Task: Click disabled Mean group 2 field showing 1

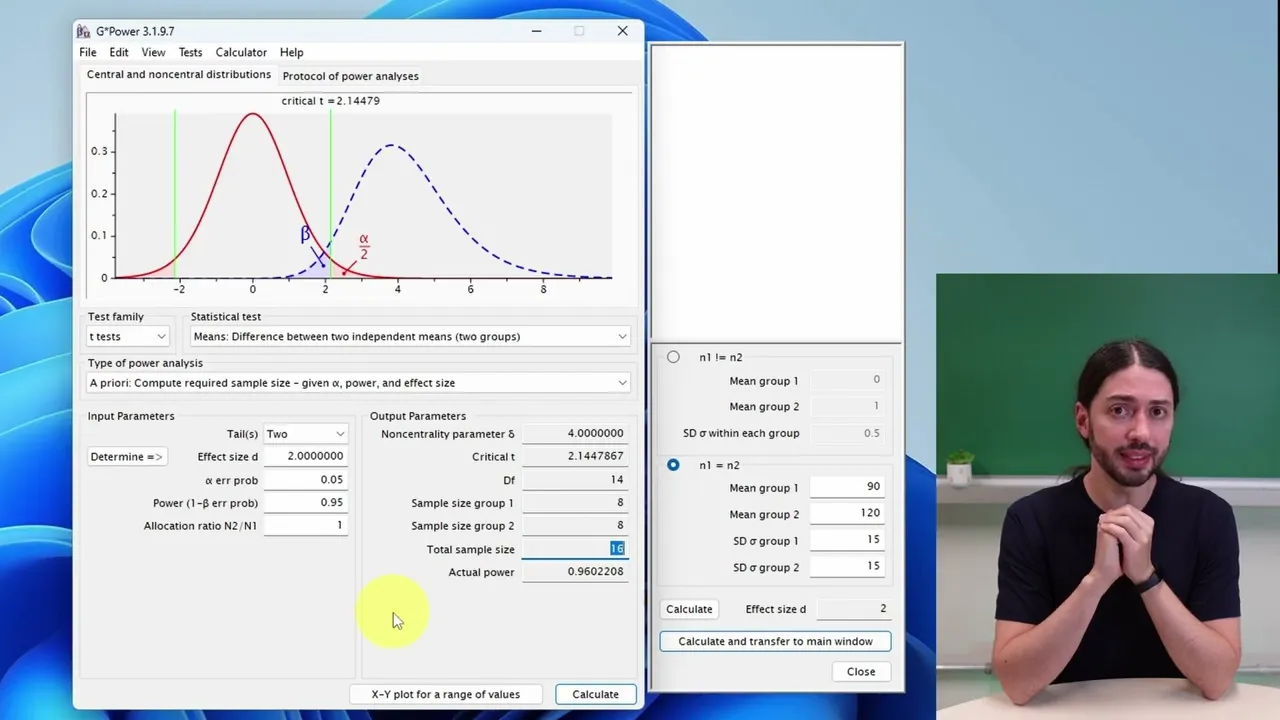Action: 847,406
